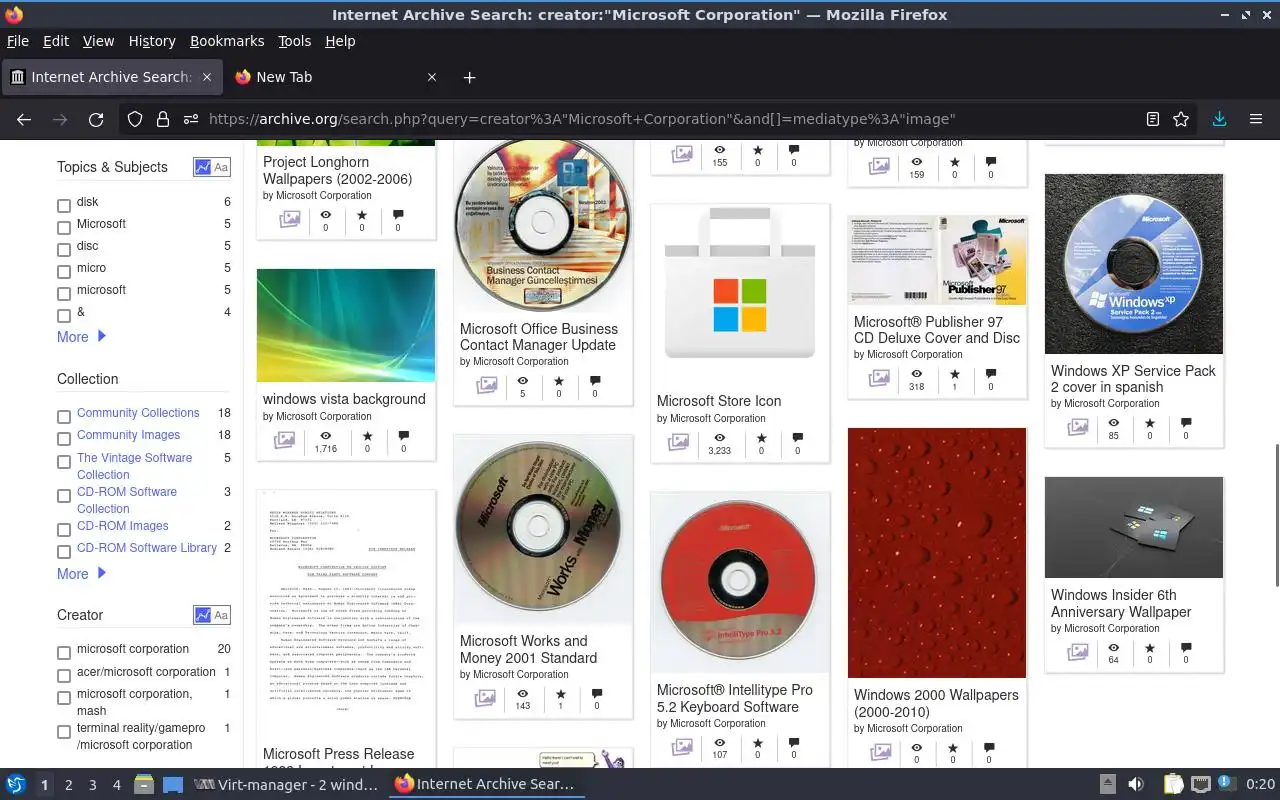
Task: Open the History menu
Action: 152,41
